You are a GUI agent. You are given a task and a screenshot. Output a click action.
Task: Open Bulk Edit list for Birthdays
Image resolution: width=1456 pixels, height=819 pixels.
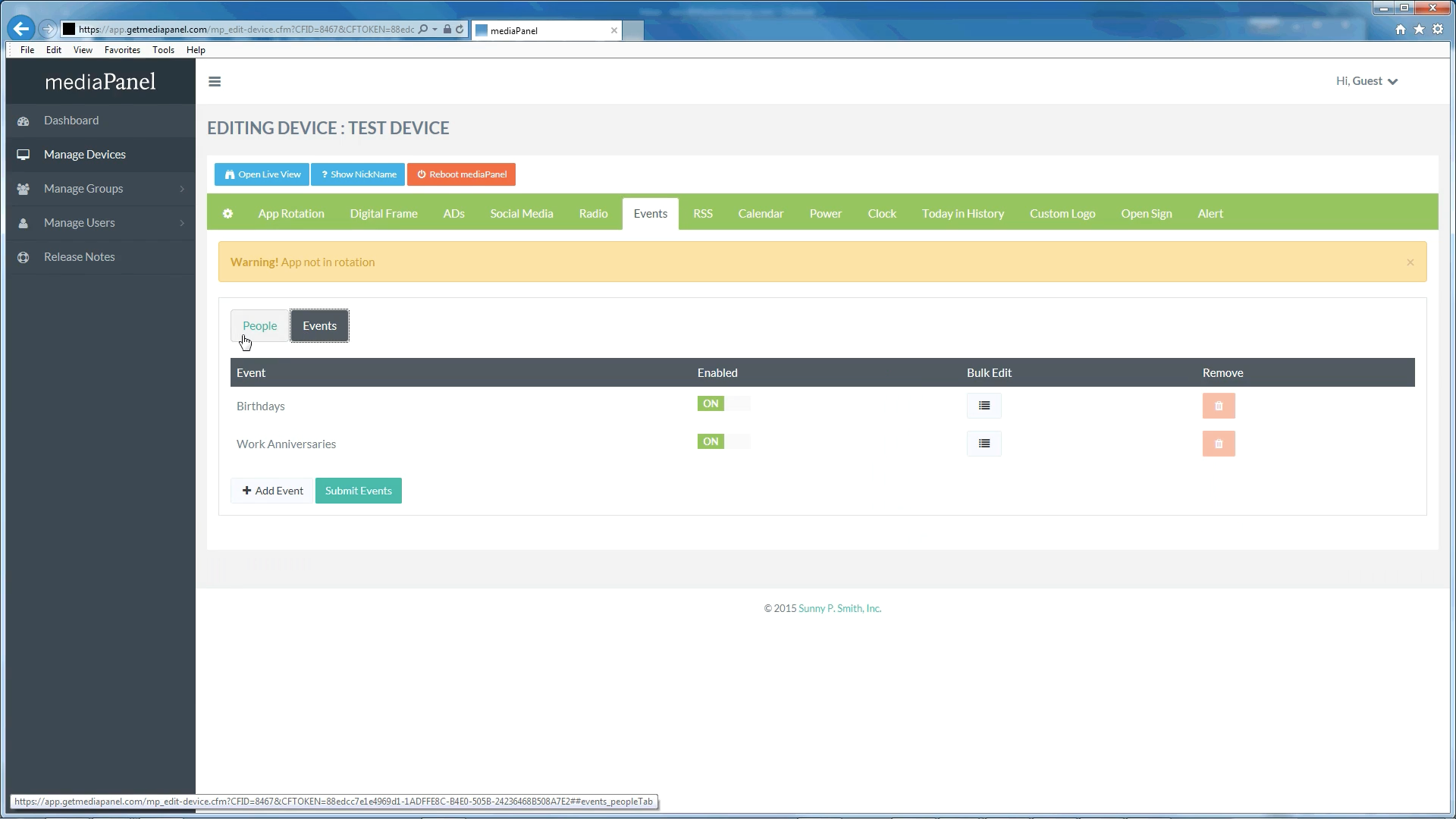(984, 406)
